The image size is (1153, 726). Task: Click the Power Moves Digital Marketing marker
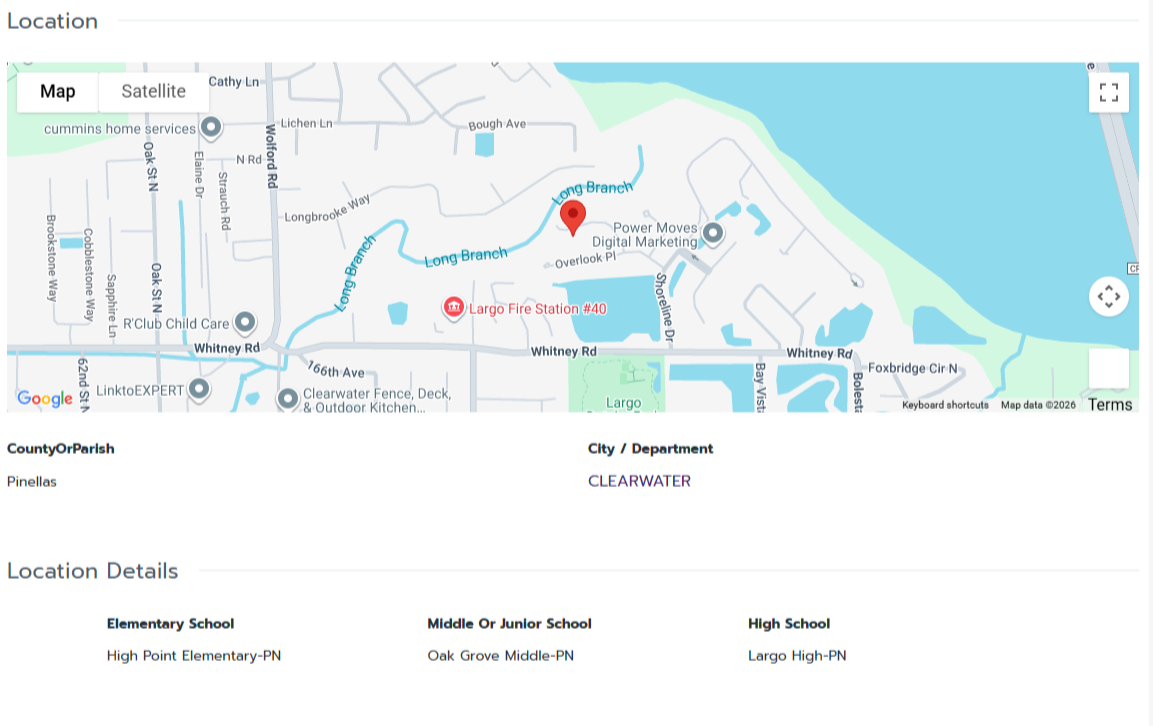coord(711,231)
